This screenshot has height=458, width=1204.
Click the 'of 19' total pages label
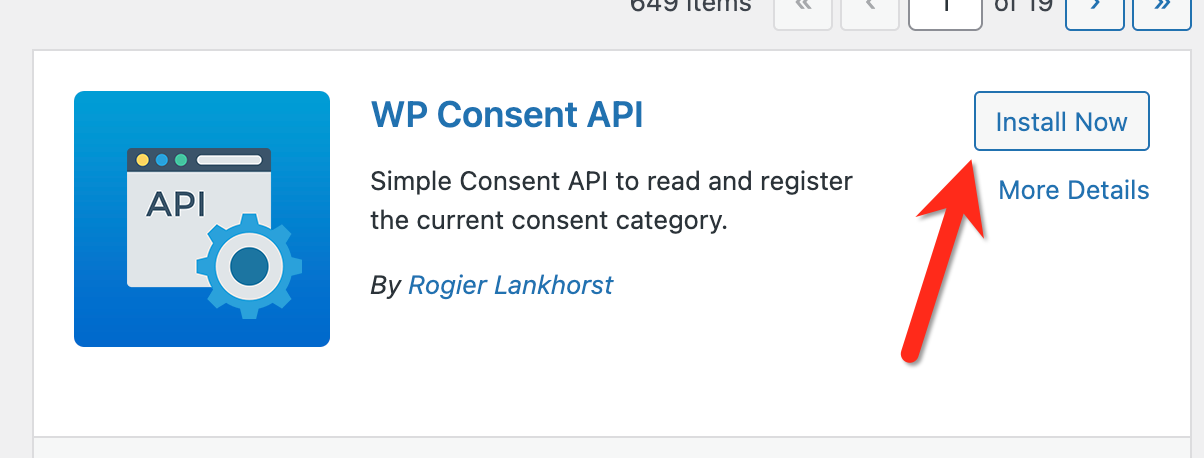[x=1024, y=6]
